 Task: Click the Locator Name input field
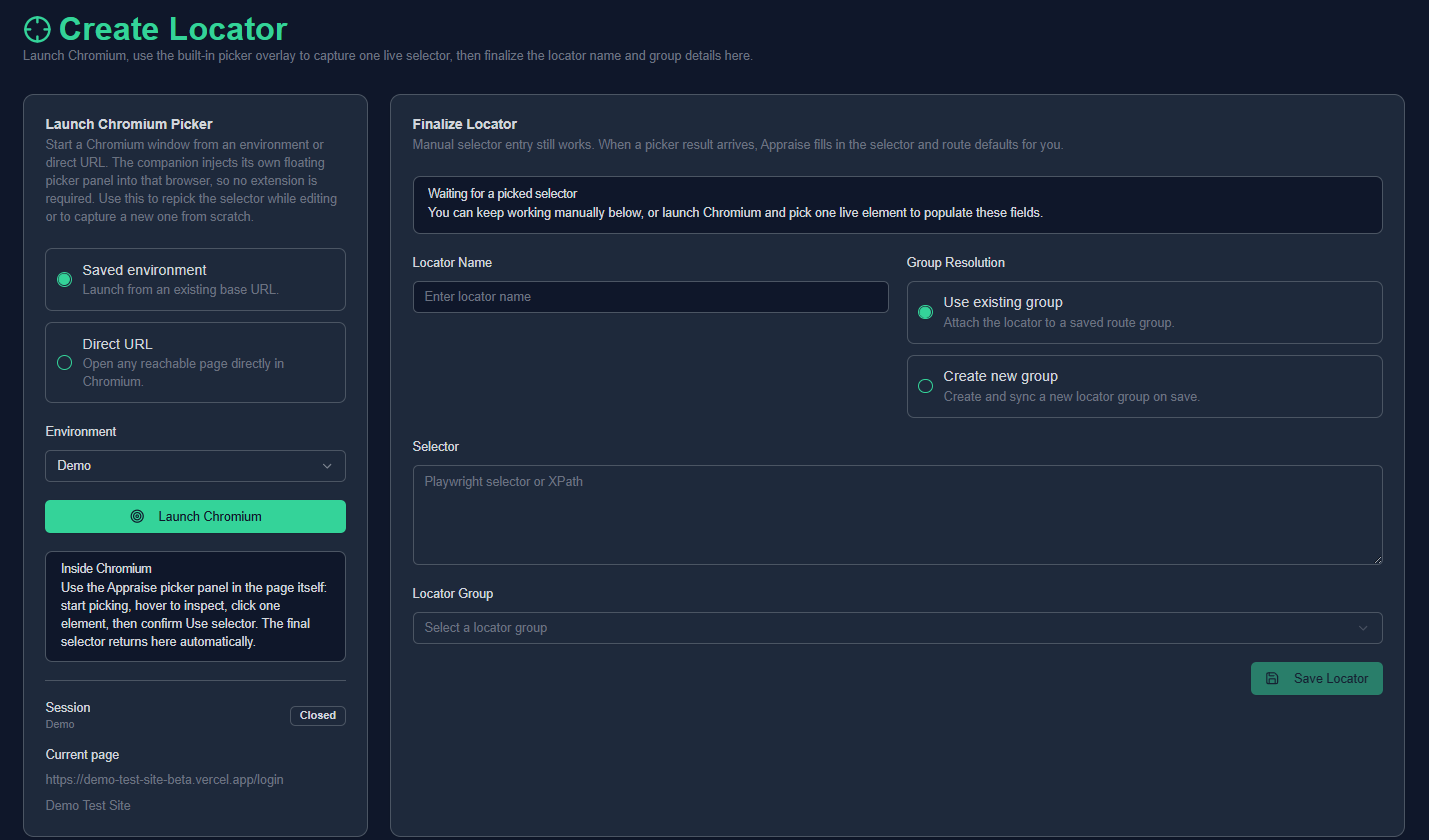pos(650,296)
